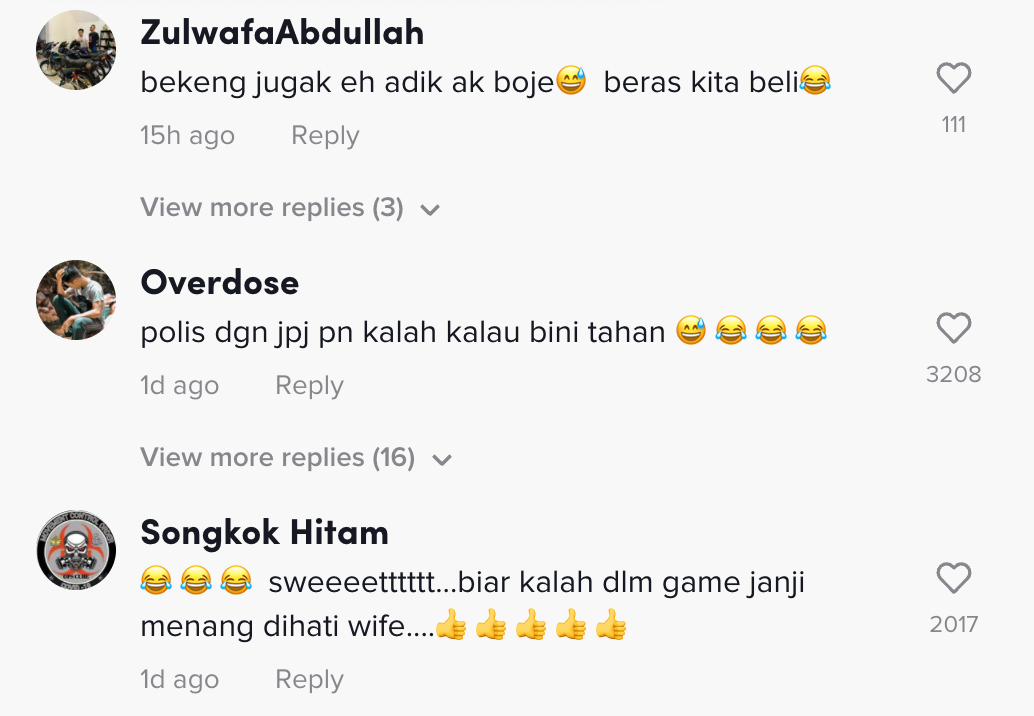Like ZulwafaAbdullah's comment with the heart
Screen dimensions: 1034x716
(x=954, y=78)
